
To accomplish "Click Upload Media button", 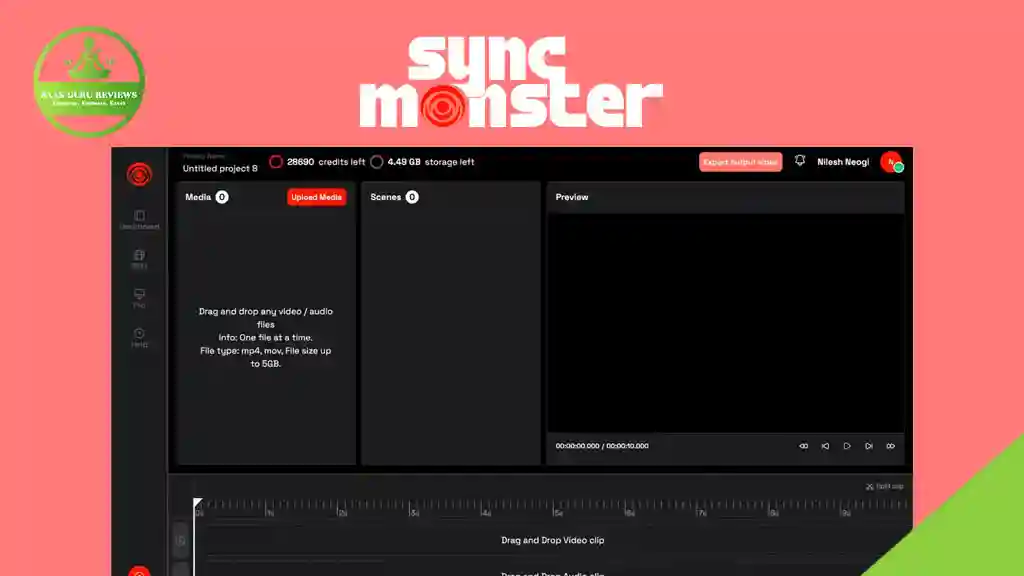I will pyautogui.click(x=317, y=197).
